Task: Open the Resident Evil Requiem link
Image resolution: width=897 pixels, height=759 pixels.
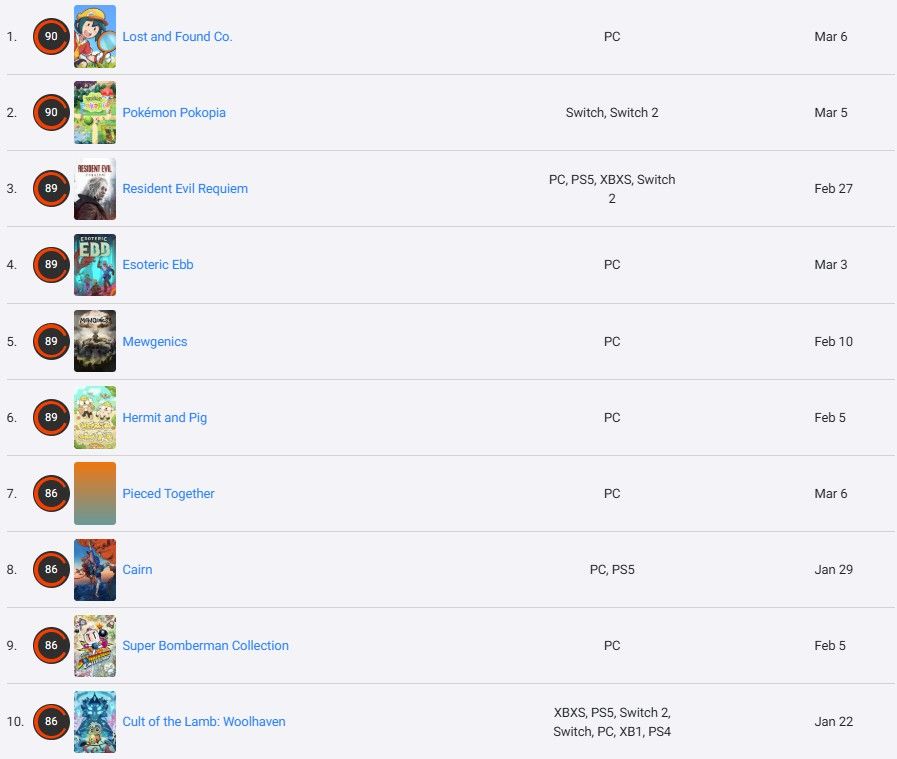Action: point(185,189)
